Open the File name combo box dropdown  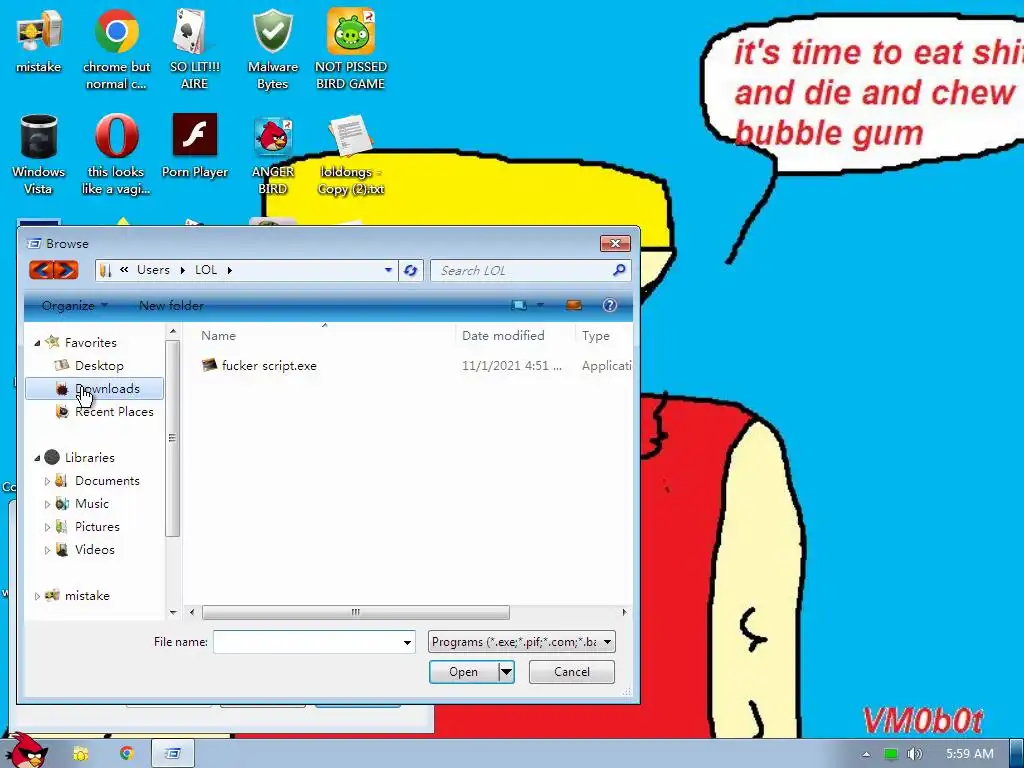click(407, 642)
